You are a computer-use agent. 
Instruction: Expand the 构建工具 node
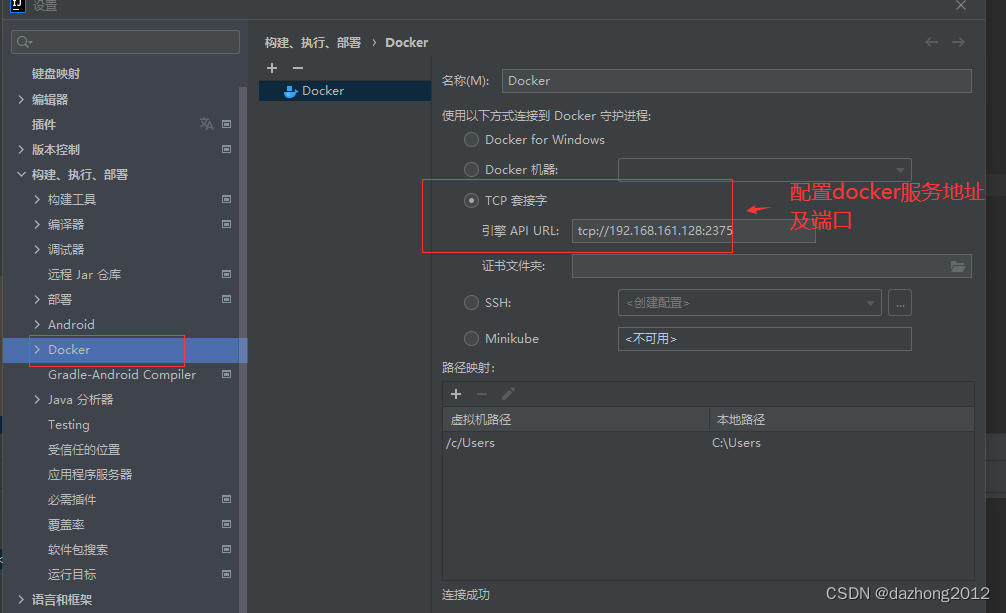coord(37,200)
